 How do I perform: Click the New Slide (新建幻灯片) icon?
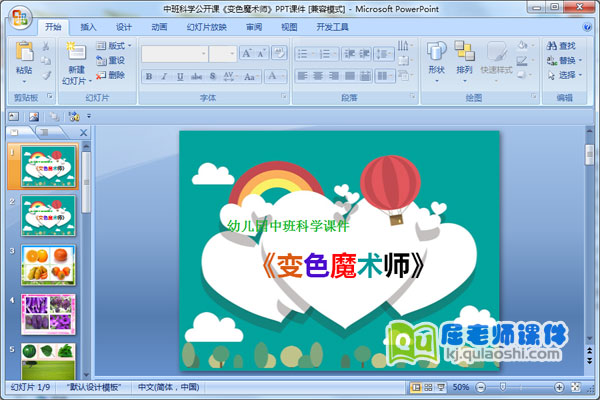click(x=76, y=51)
